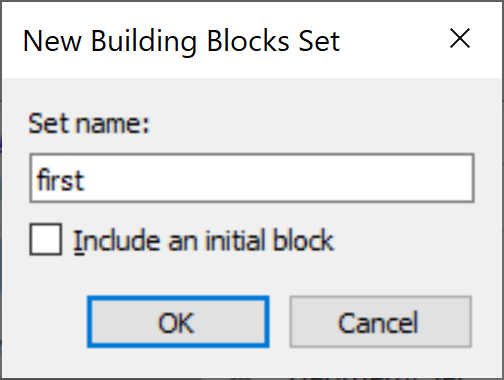Viewport: 504px width, 380px height.
Task: Click the dialog title text
Action: (x=181, y=41)
